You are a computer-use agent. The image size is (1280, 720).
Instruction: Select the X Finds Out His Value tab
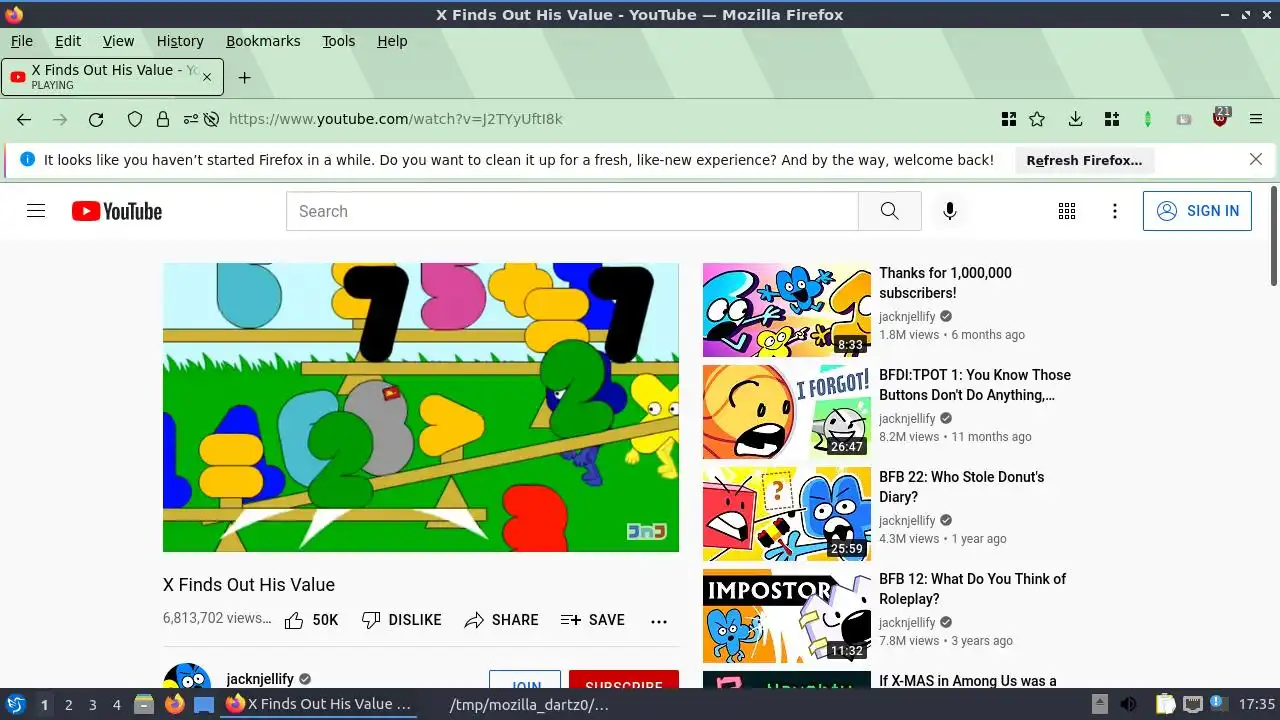click(x=112, y=77)
